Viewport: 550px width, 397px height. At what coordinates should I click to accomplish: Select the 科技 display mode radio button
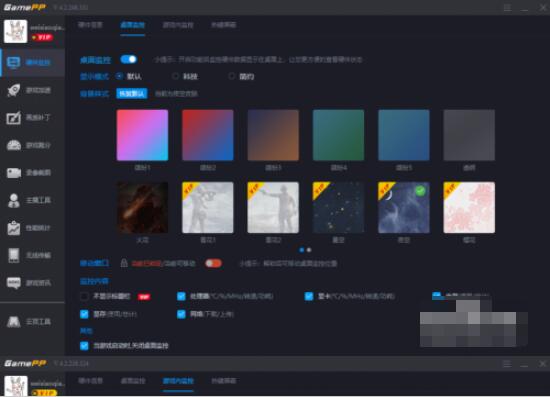175,76
